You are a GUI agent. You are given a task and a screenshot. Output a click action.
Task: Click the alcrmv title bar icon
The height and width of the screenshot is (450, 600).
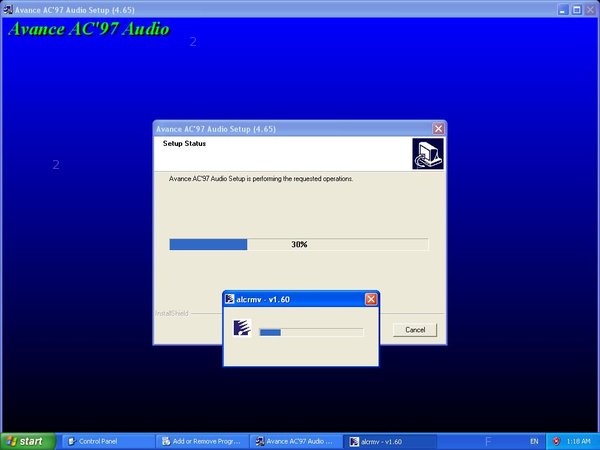pyautogui.click(x=229, y=299)
